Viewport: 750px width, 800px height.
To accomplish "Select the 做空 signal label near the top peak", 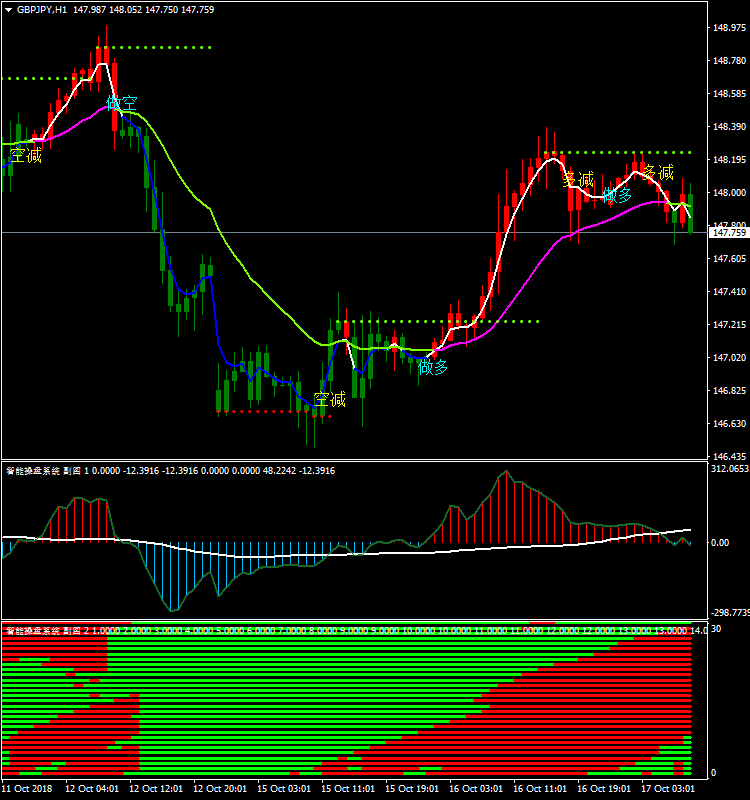I will [x=122, y=103].
